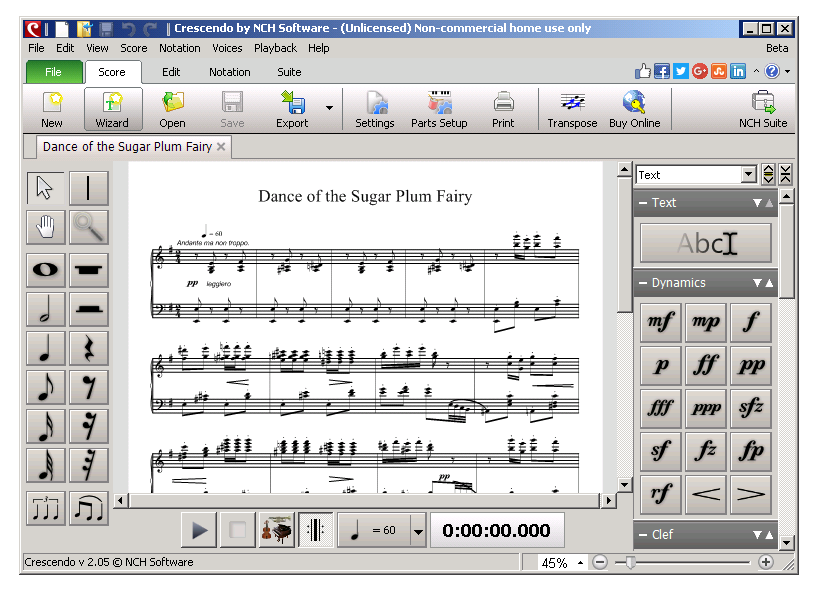Image resolution: width=815 pixels, height=592 pixels.
Task: Select the sixteenth note tool
Action: [x=46, y=426]
